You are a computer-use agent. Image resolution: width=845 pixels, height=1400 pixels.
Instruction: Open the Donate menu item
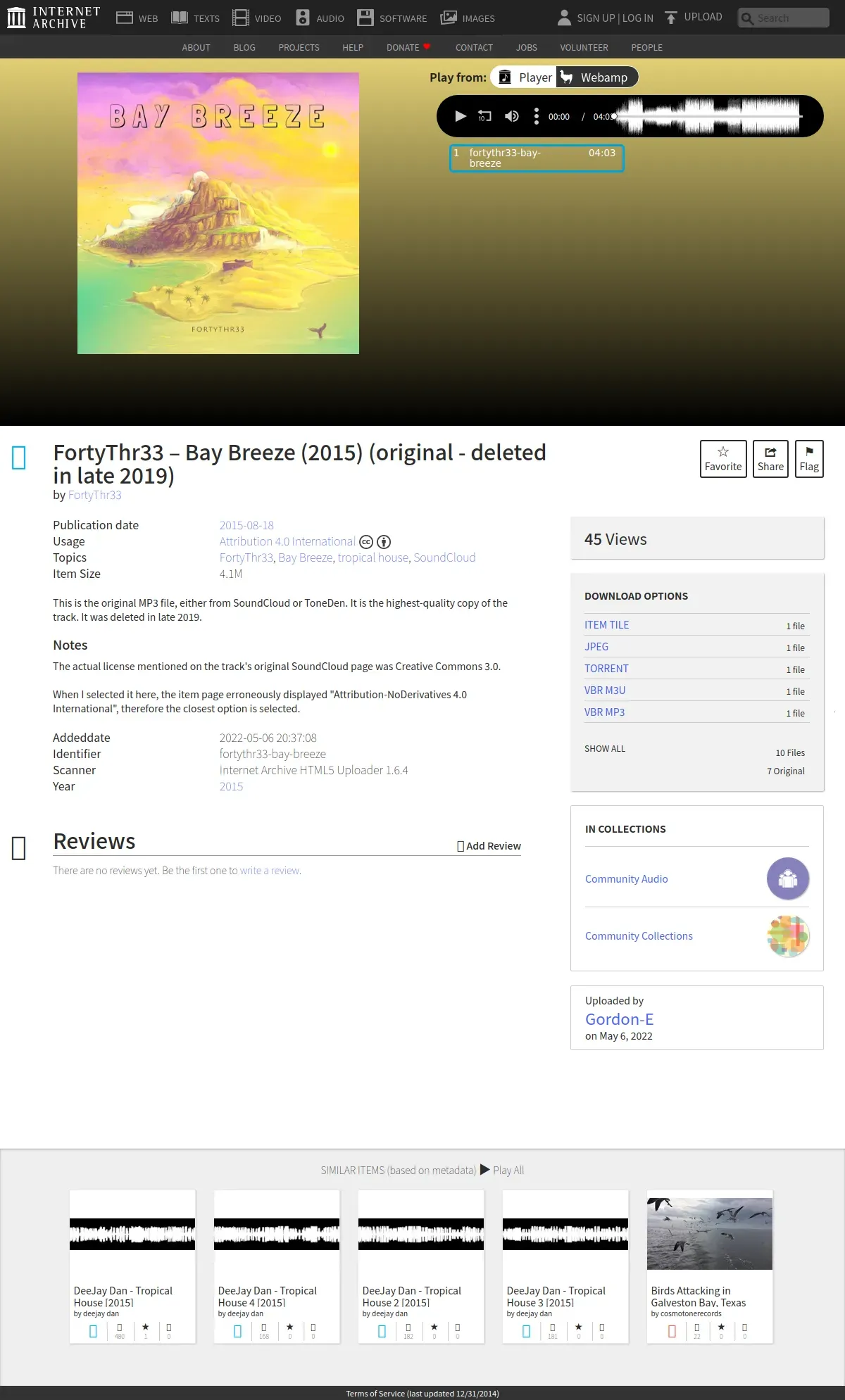click(408, 47)
